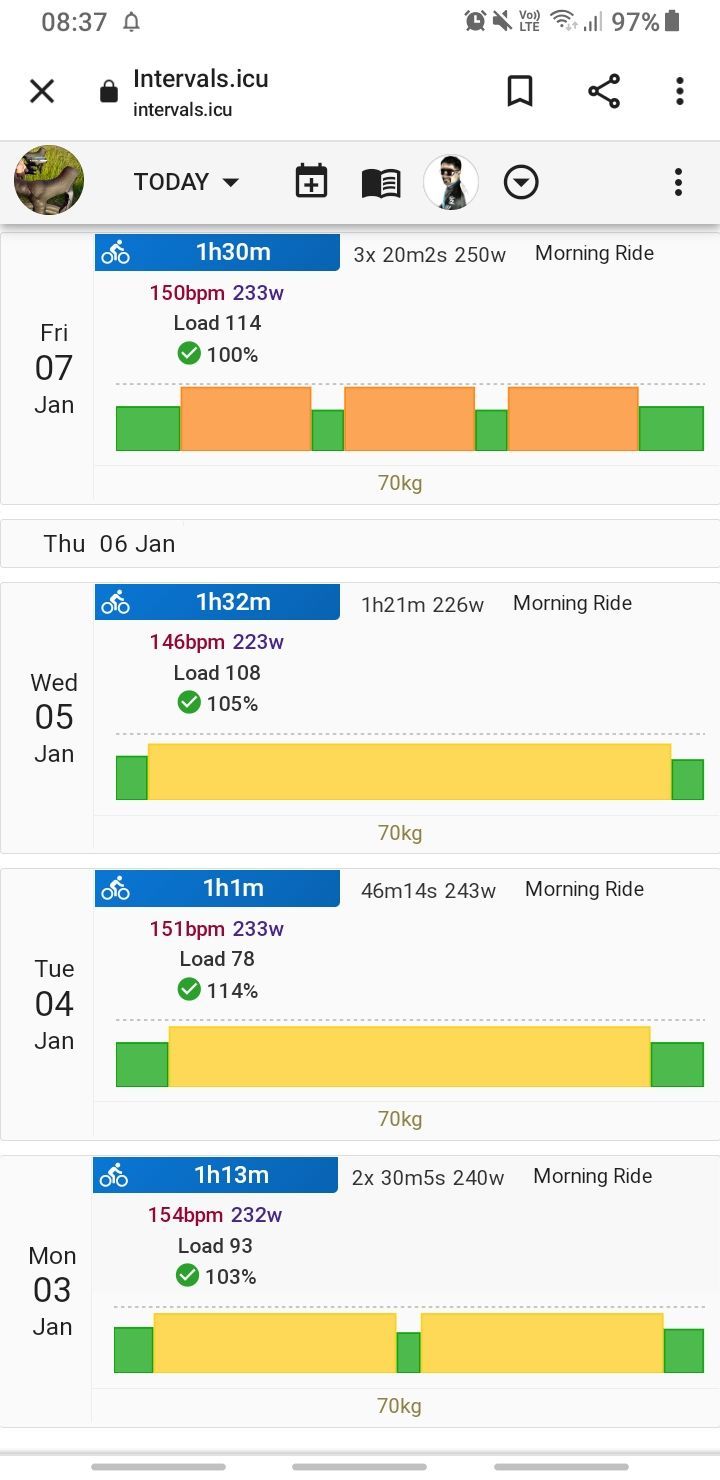The height and width of the screenshot is (1480, 720).
Task: Open the Intervals.icu toolbar three-dot menu
Action: point(678,182)
